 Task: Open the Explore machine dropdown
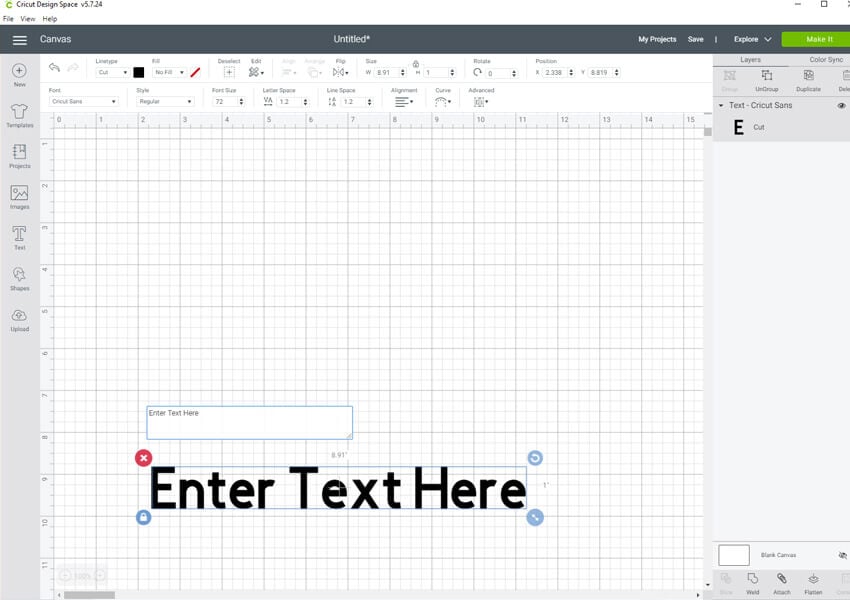click(x=752, y=40)
